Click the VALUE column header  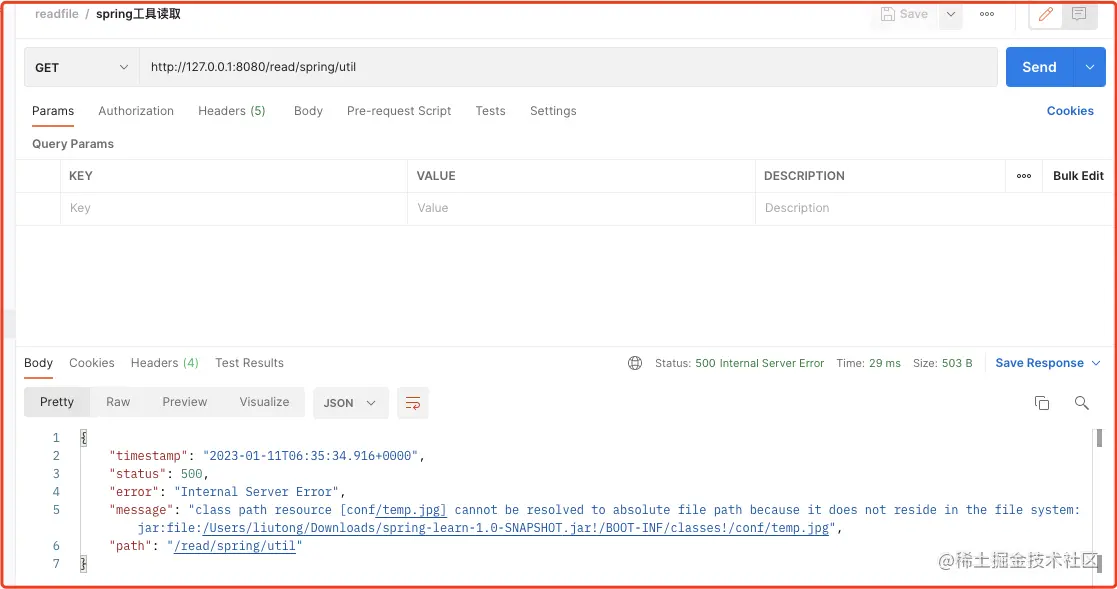tap(436, 176)
